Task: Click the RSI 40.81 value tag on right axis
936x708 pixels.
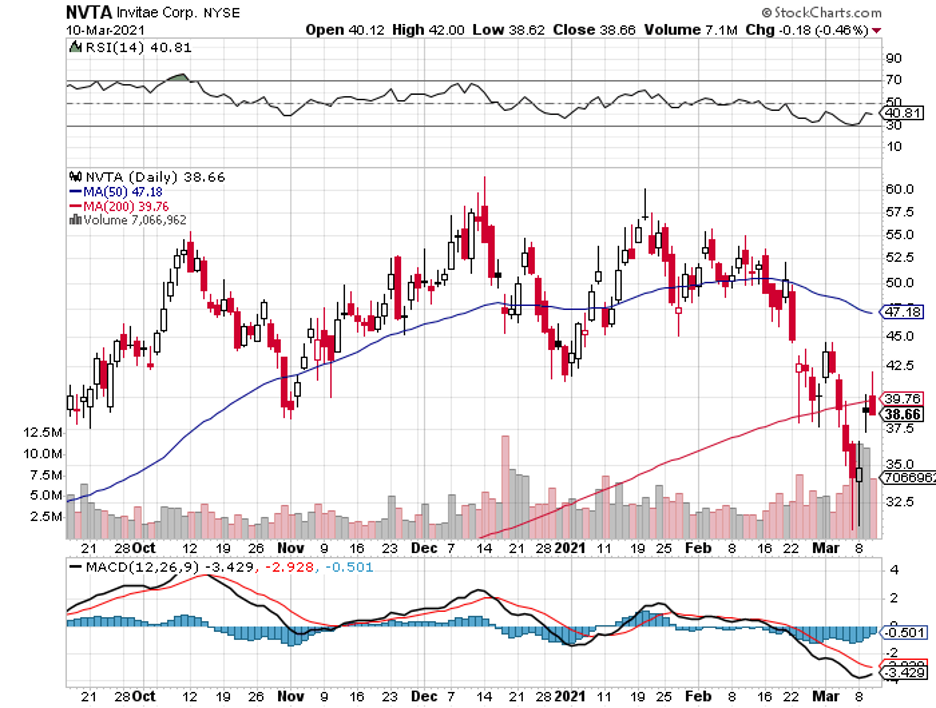Action: click(x=904, y=114)
